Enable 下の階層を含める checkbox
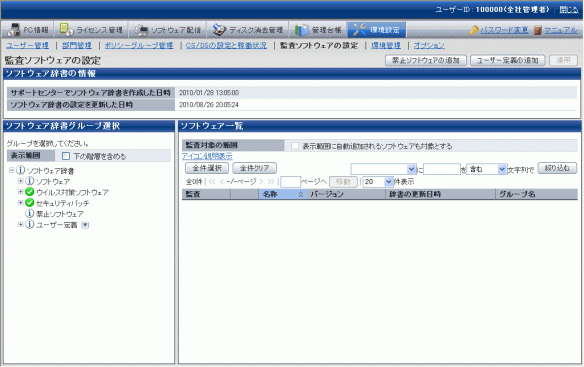 [x=66, y=156]
